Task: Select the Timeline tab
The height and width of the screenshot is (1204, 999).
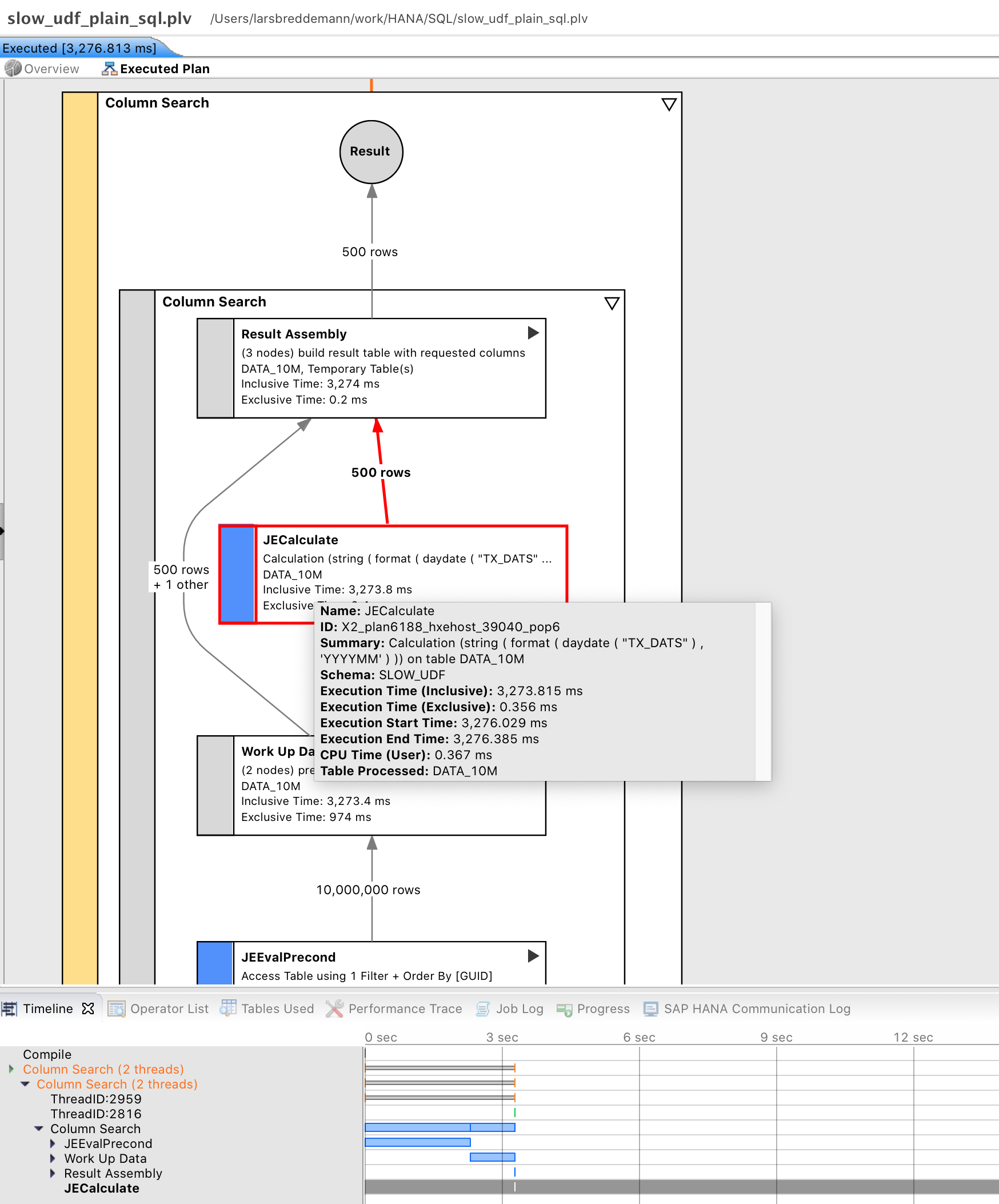Action: click(x=48, y=1008)
